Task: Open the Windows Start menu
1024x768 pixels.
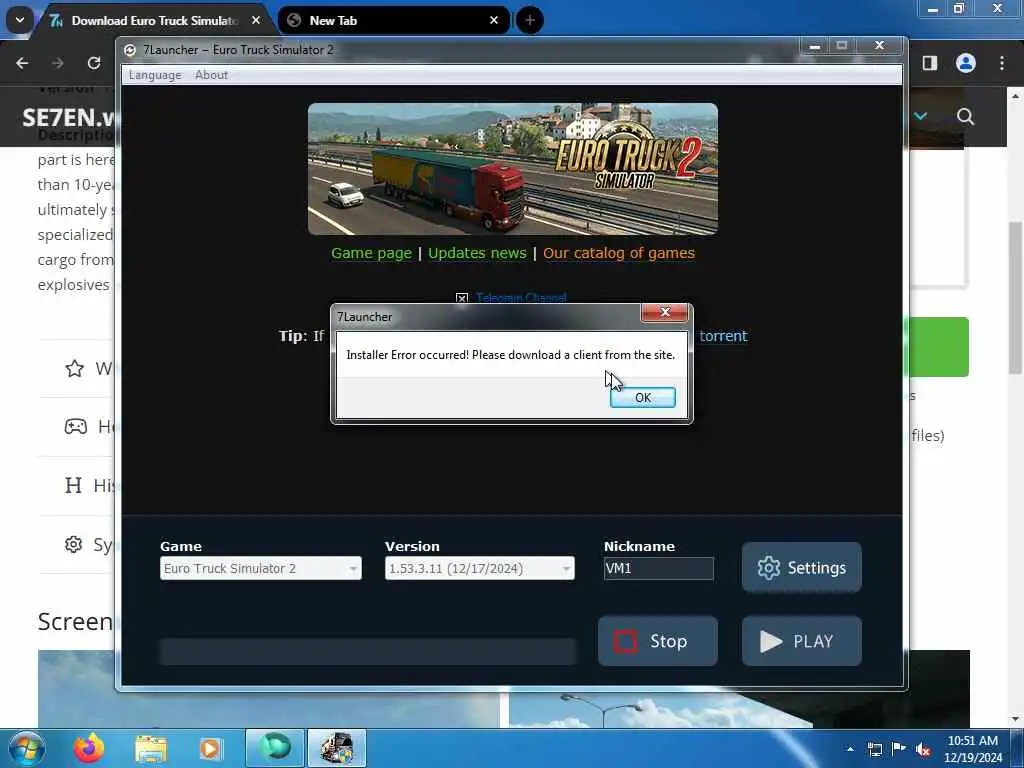Action: [x=26, y=748]
